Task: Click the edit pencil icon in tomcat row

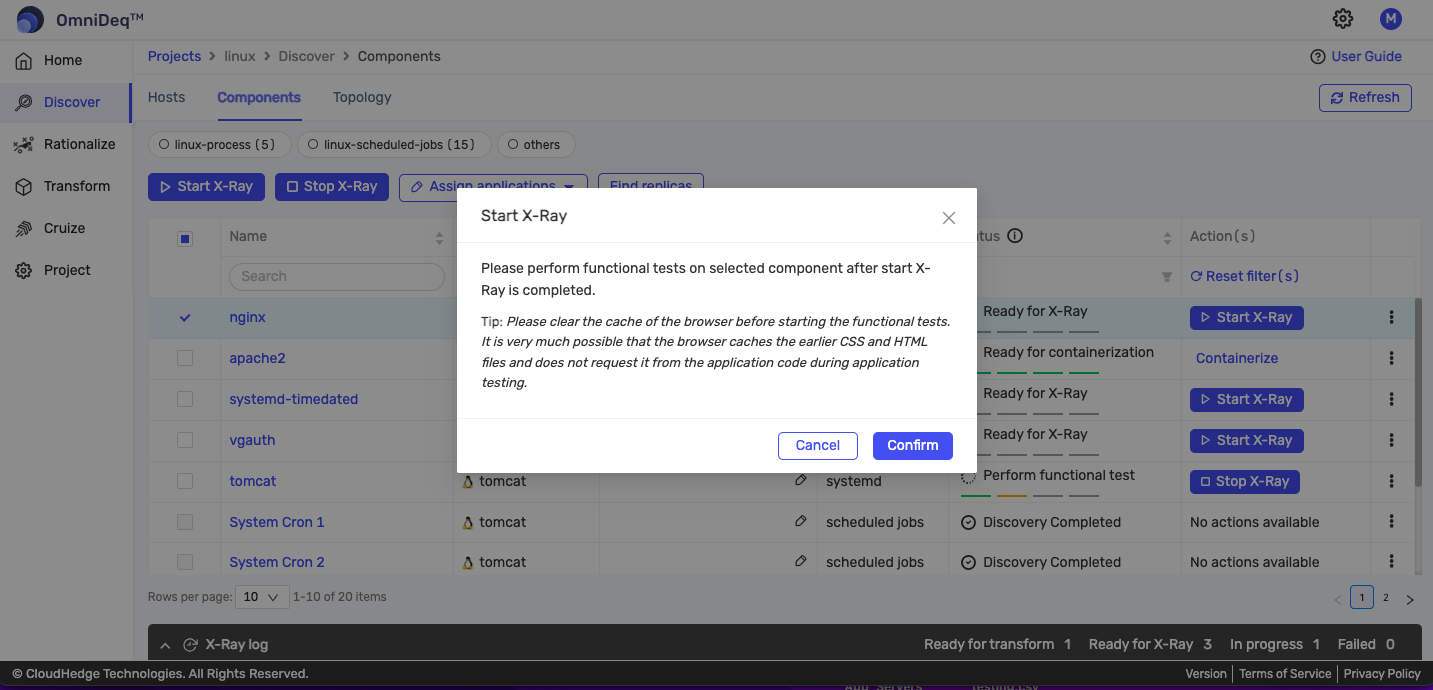Action: point(800,480)
